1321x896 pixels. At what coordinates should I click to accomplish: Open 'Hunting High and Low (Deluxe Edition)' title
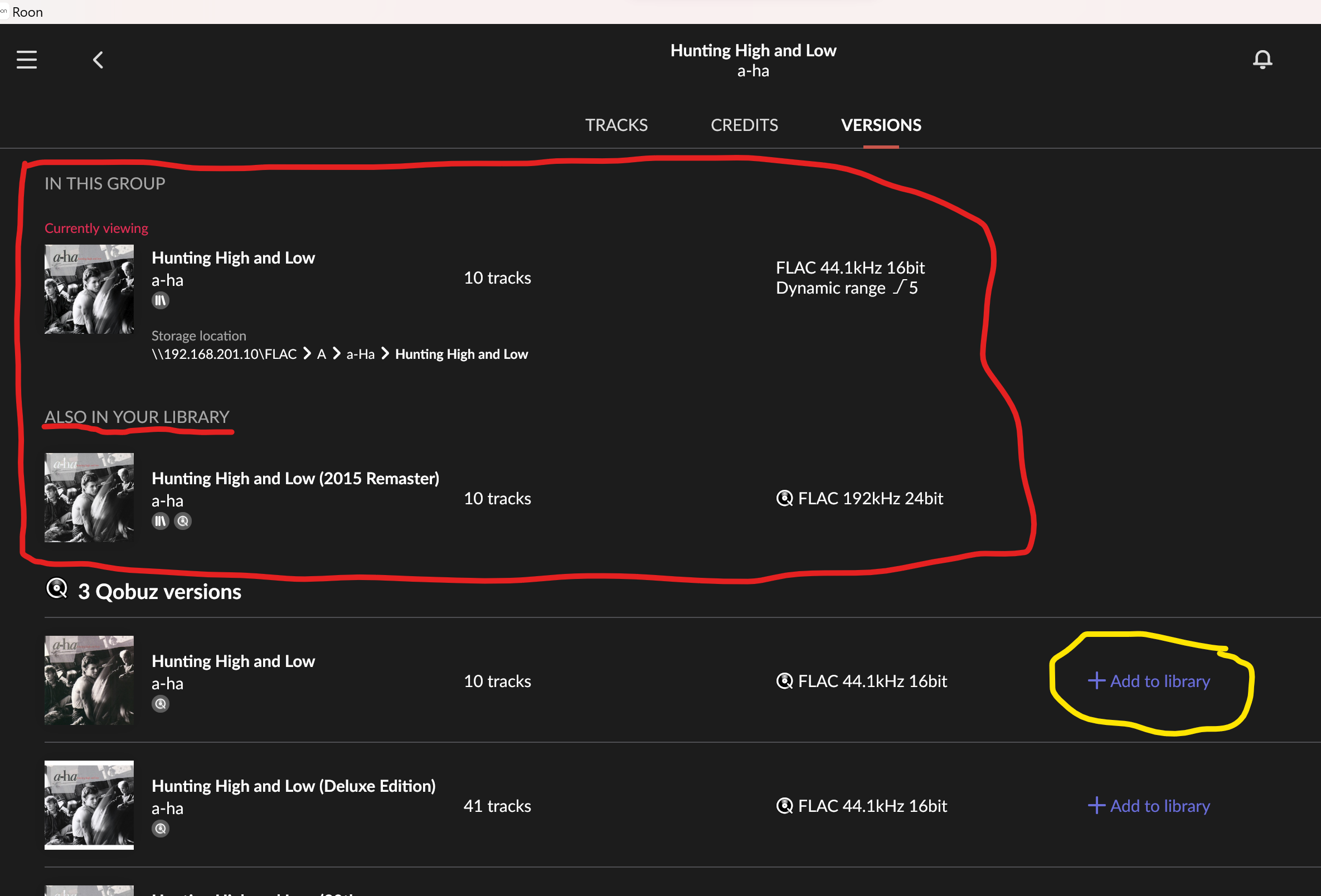click(x=293, y=786)
